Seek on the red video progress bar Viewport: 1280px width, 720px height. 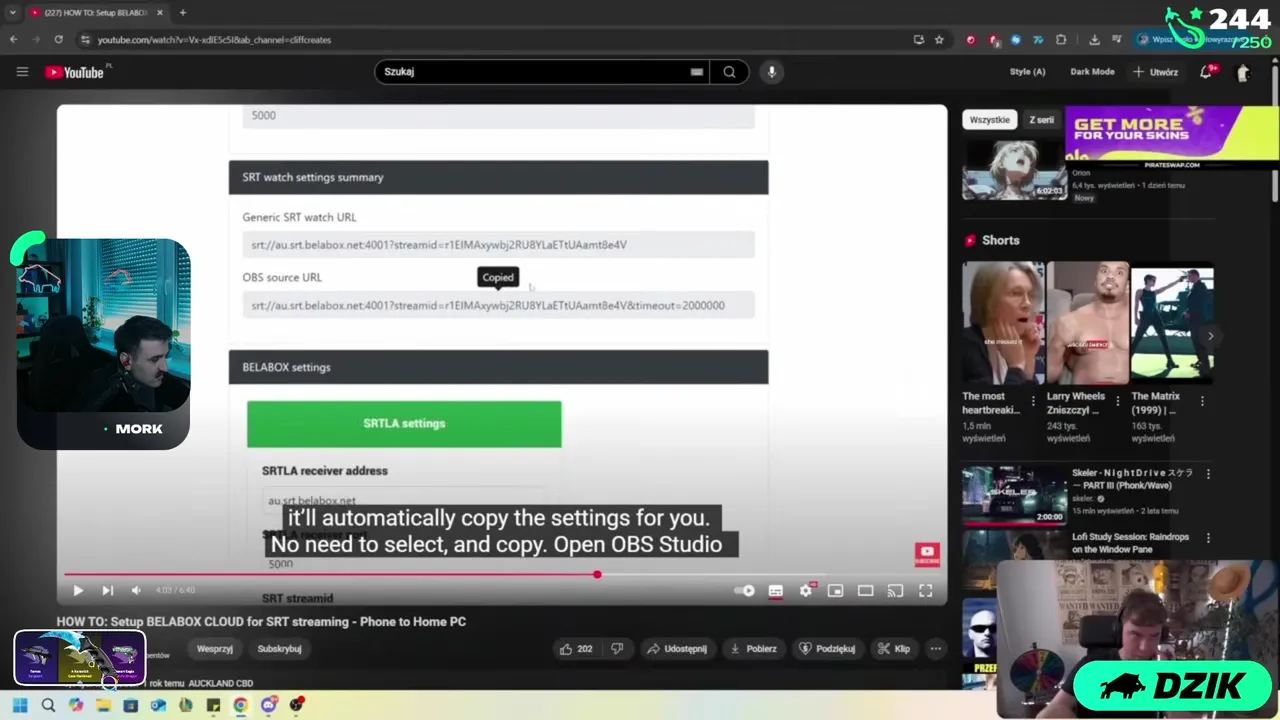pyautogui.click(x=500, y=575)
